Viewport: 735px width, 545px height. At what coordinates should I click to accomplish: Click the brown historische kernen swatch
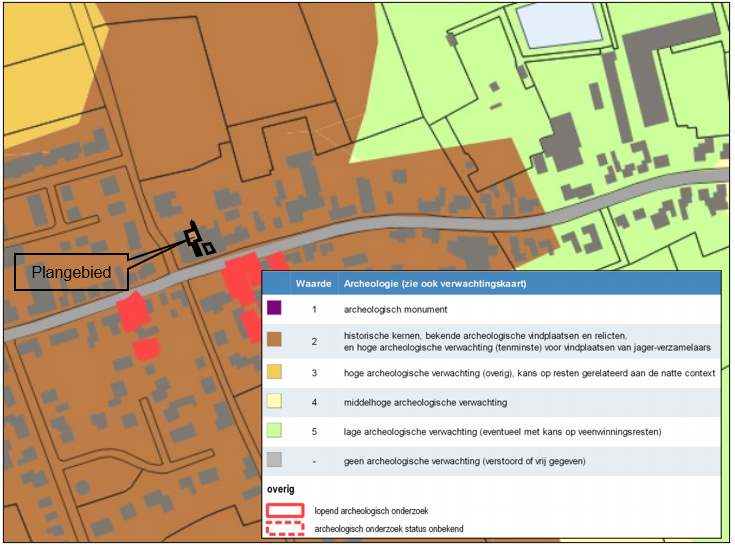tap(274, 340)
